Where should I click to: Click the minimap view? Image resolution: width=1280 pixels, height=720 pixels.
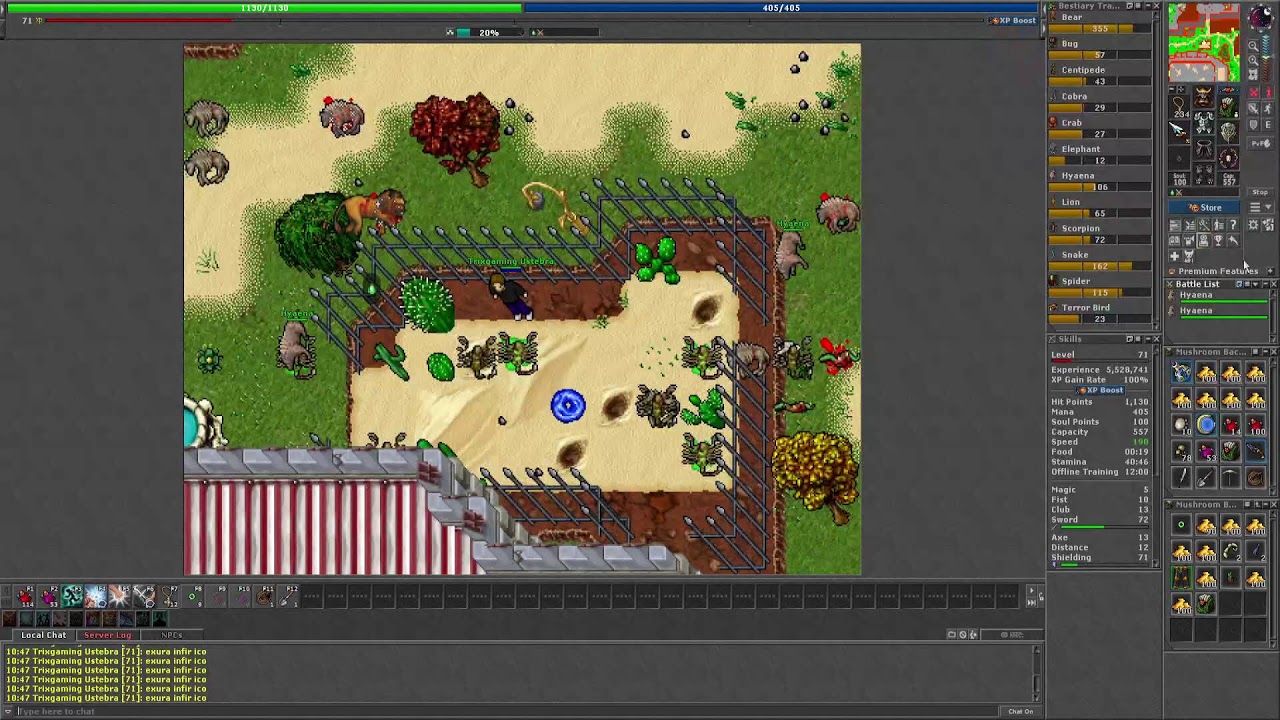point(1204,42)
